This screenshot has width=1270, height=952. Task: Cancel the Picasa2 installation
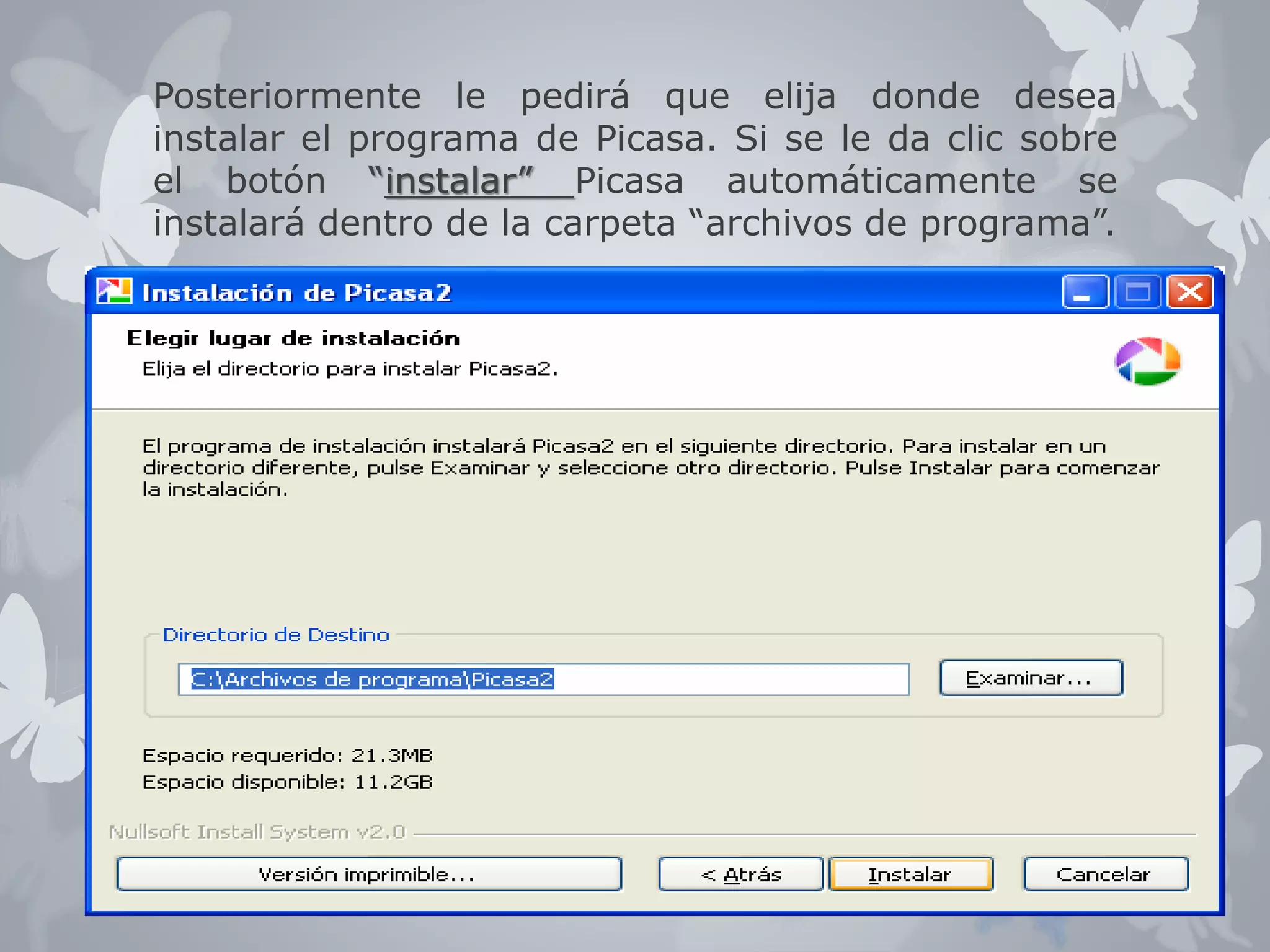click(x=1105, y=875)
